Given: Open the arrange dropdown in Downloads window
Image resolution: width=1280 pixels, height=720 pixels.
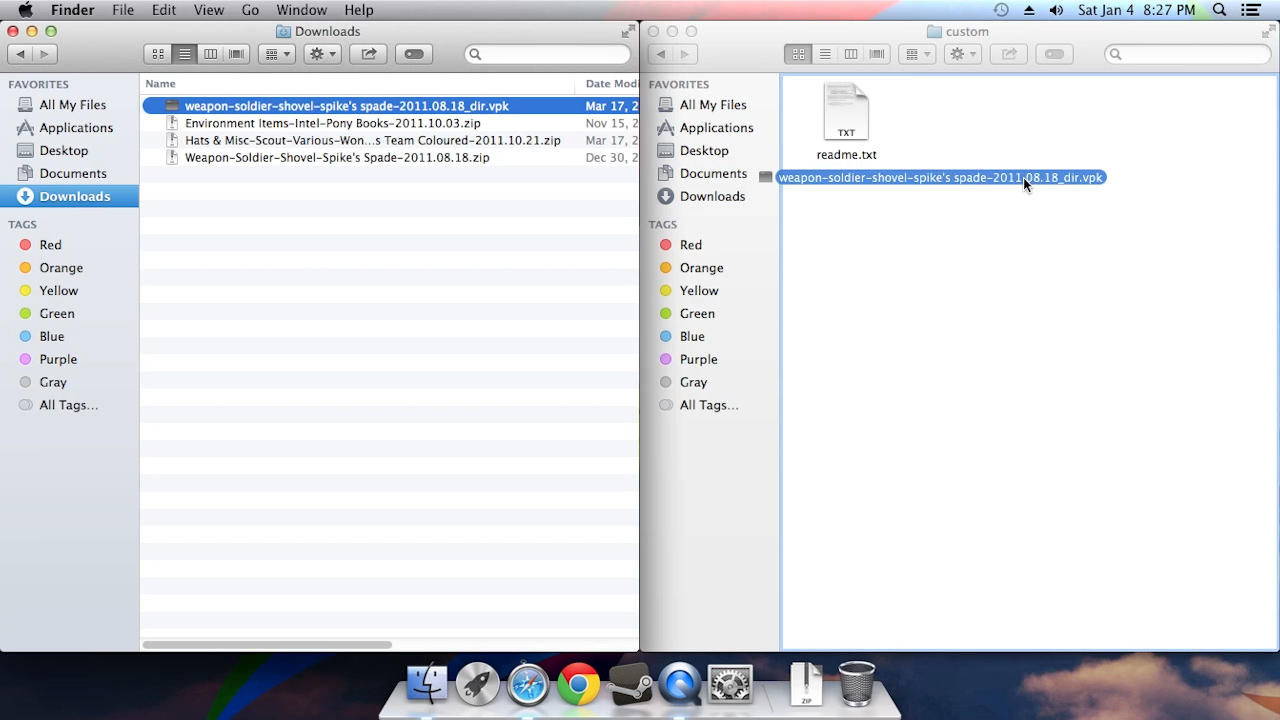Looking at the screenshot, I should (x=276, y=54).
